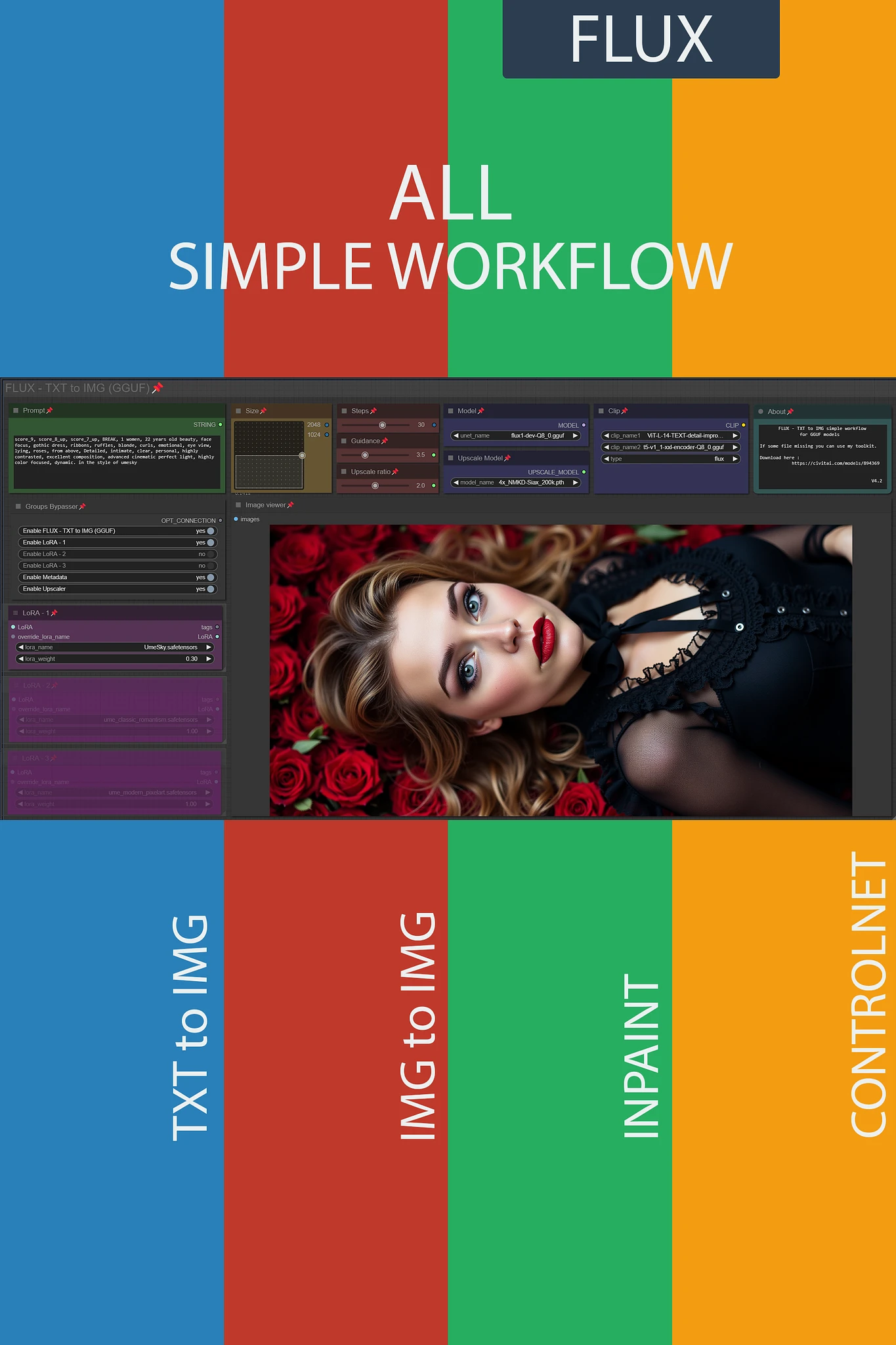Click the generated woman image preview

[x=561, y=670]
